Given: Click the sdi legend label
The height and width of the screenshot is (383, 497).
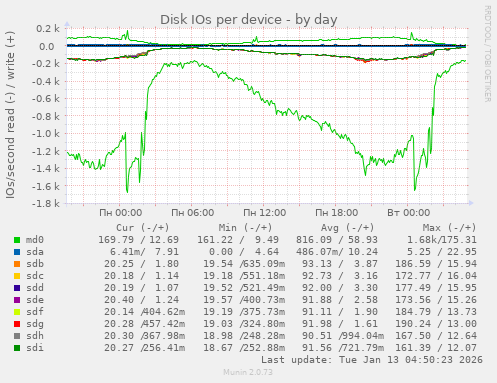Looking at the screenshot, I should (35, 348).
